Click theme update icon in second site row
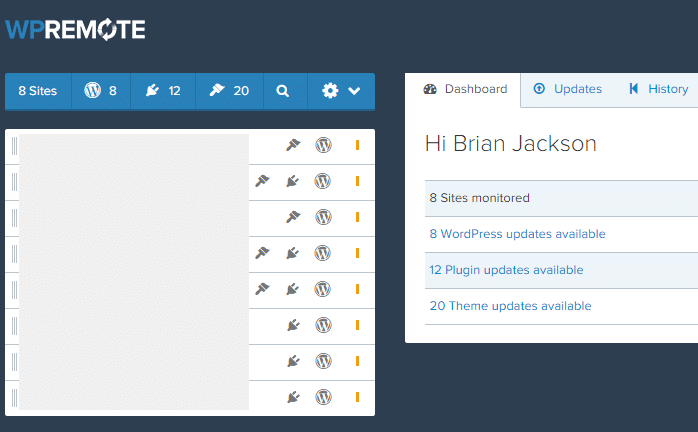698x432 pixels. pyautogui.click(x=262, y=181)
